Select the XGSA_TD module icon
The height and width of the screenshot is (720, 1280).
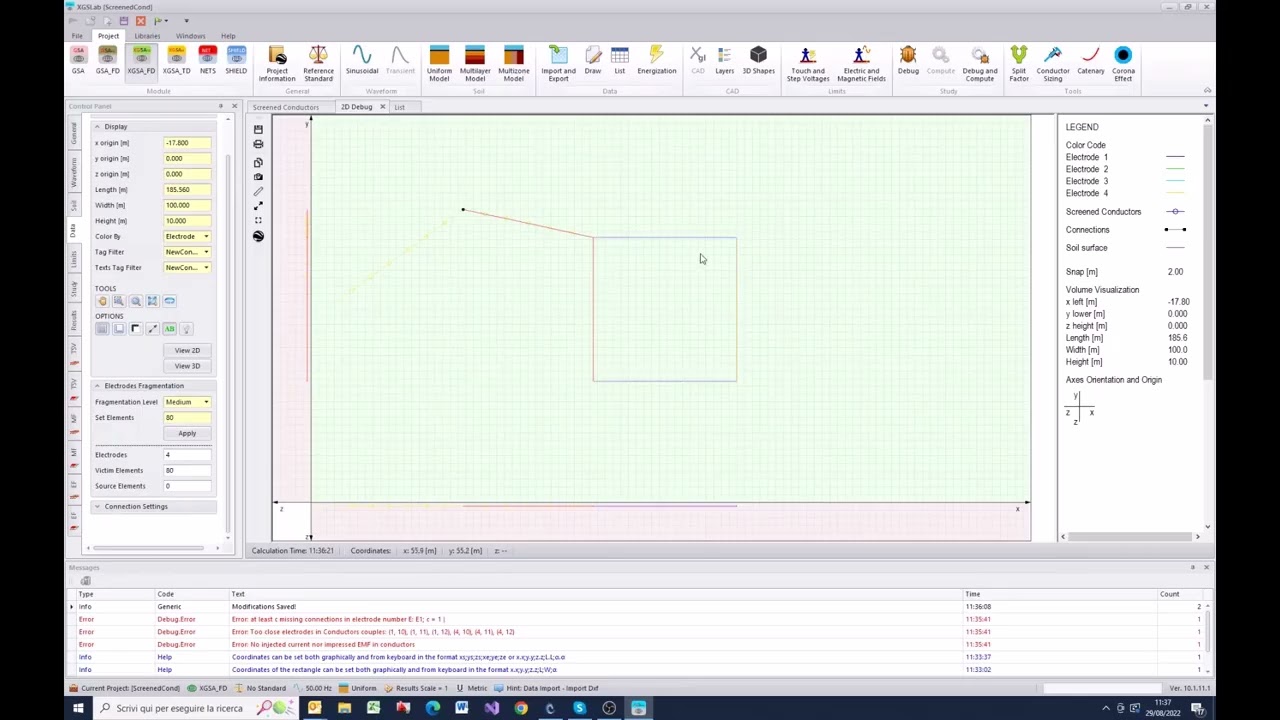(x=176, y=60)
